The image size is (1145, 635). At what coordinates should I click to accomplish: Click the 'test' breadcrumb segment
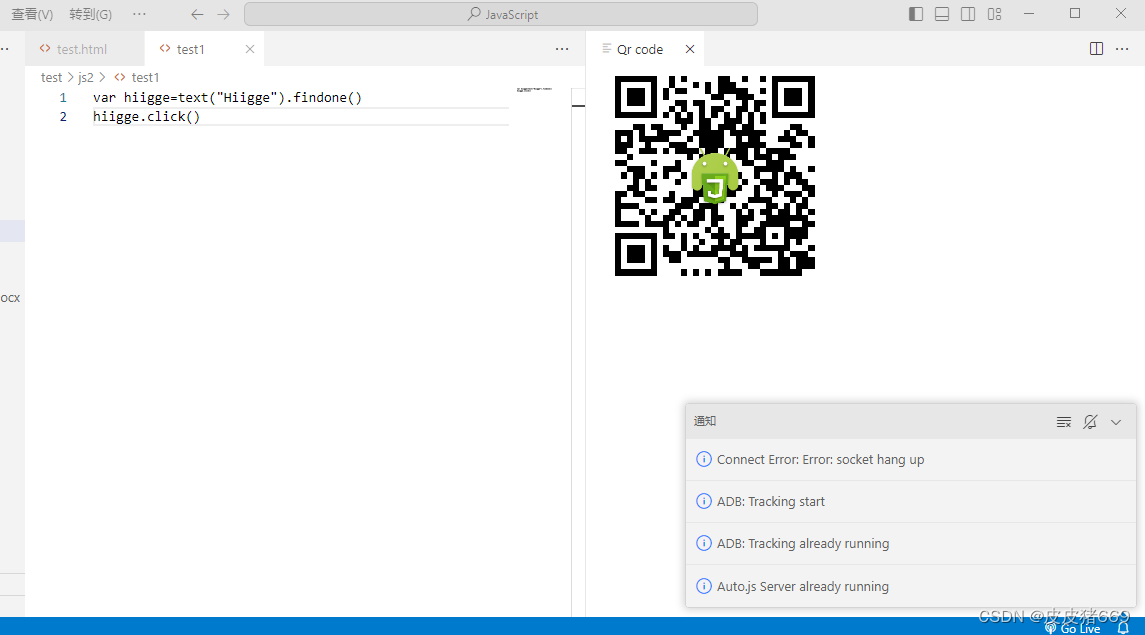tap(51, 77)
